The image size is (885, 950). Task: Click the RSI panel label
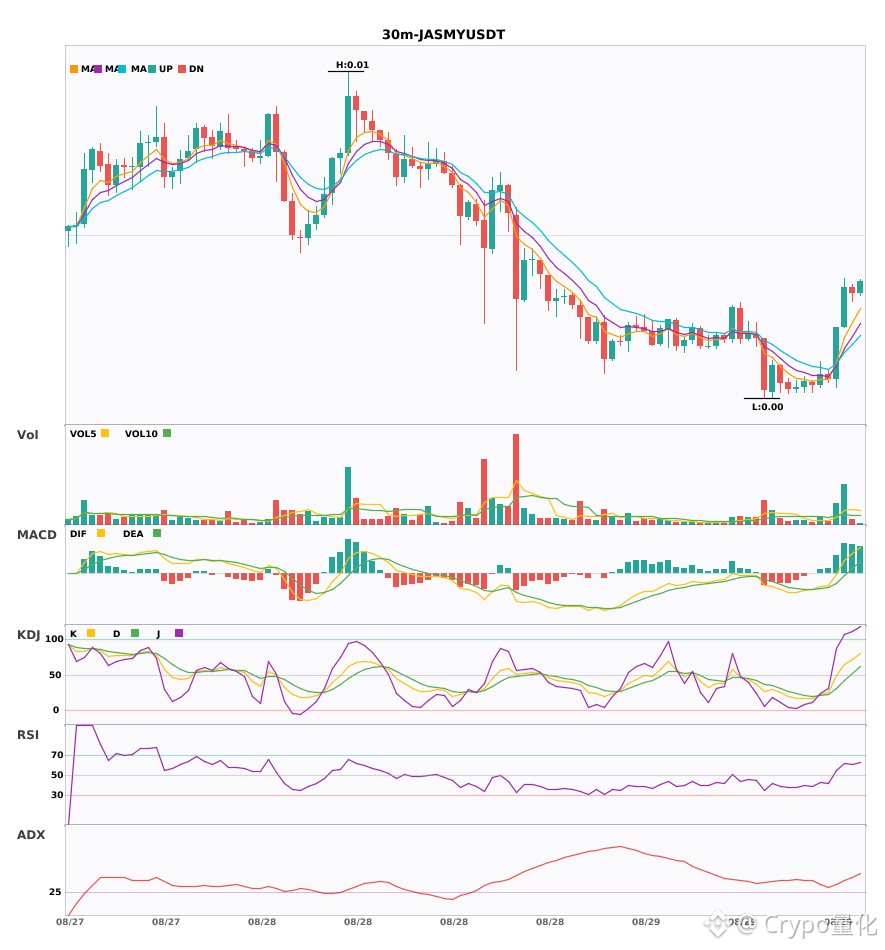click(28, 734)
